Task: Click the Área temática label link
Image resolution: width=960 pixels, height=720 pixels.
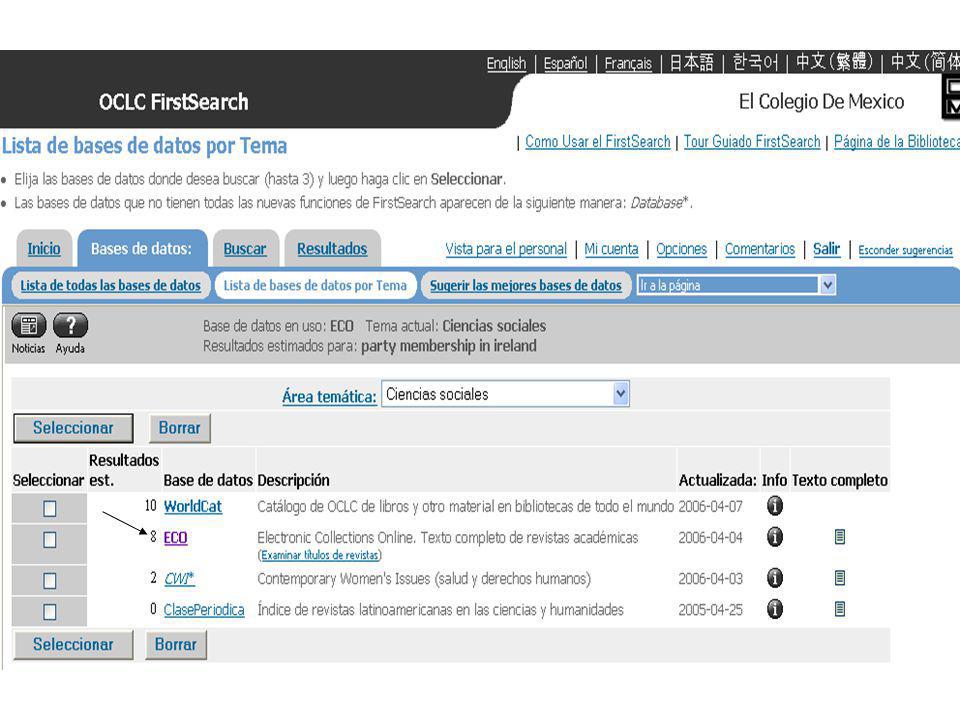Action: tap(329, 397)
